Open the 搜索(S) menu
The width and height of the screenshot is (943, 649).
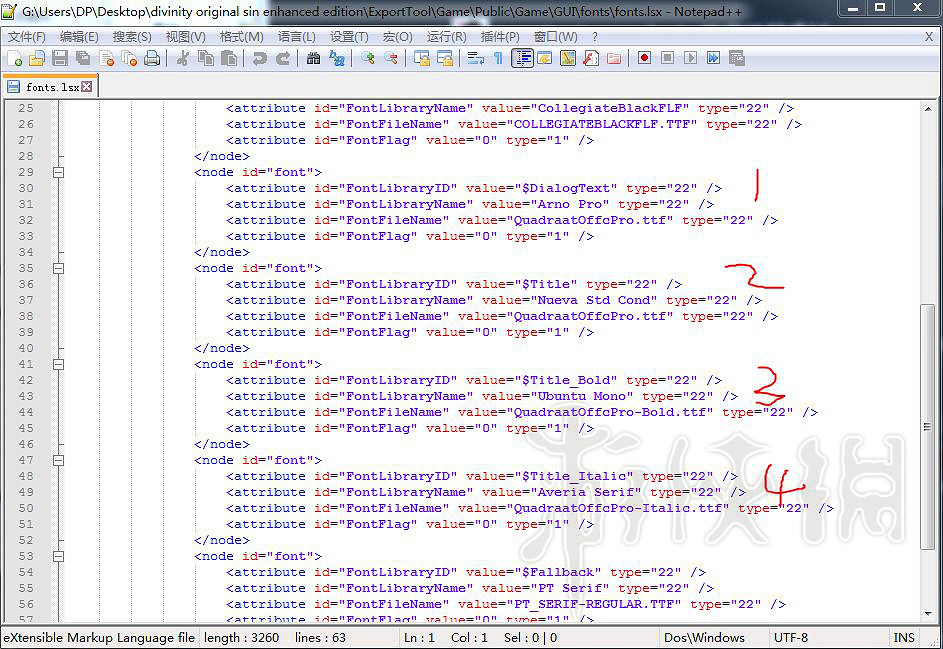(x=132, y=37)
